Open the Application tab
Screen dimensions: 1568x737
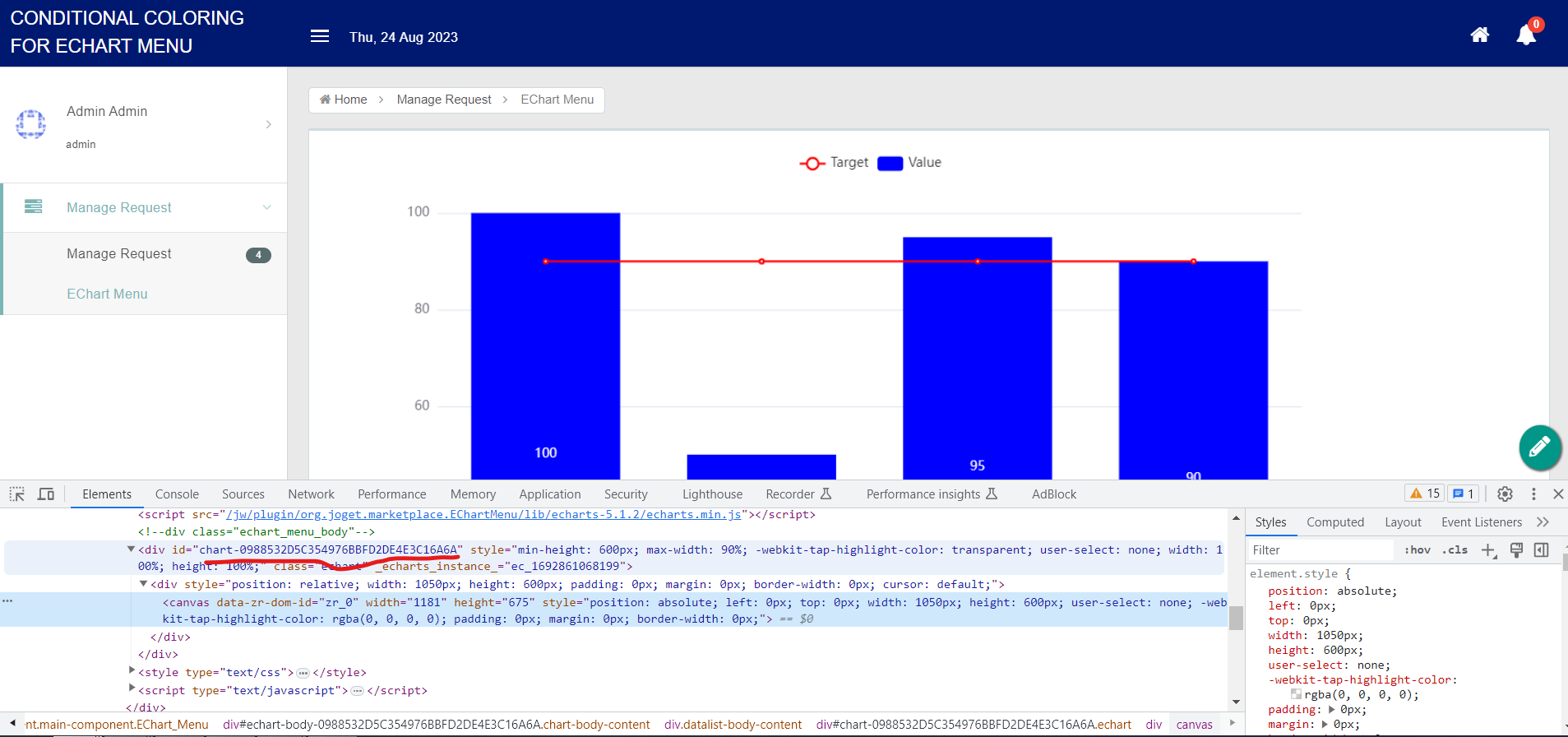pos(550,494)
